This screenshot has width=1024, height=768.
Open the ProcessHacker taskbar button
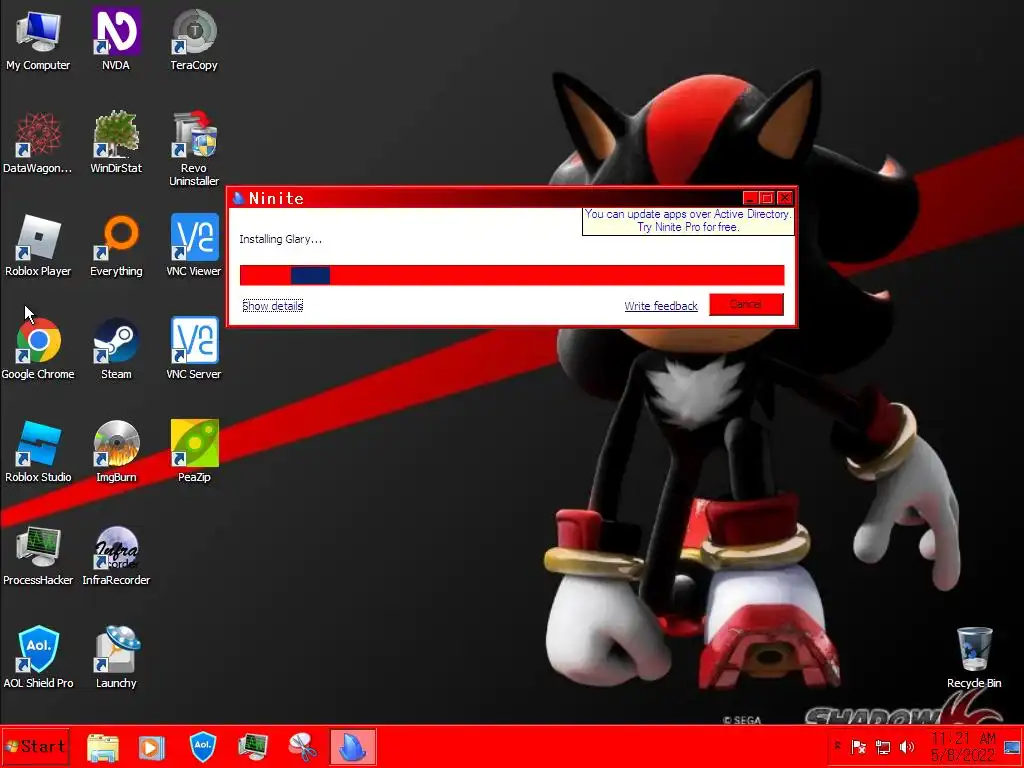[x=253, y=747]
